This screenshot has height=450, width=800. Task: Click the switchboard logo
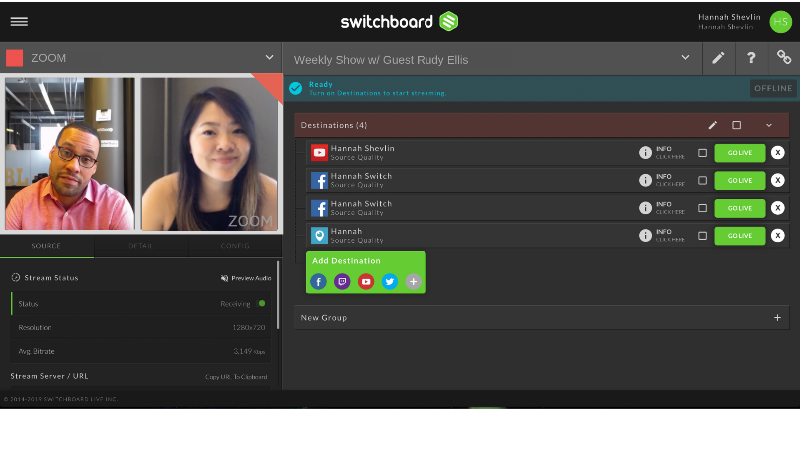coord(399,21)
